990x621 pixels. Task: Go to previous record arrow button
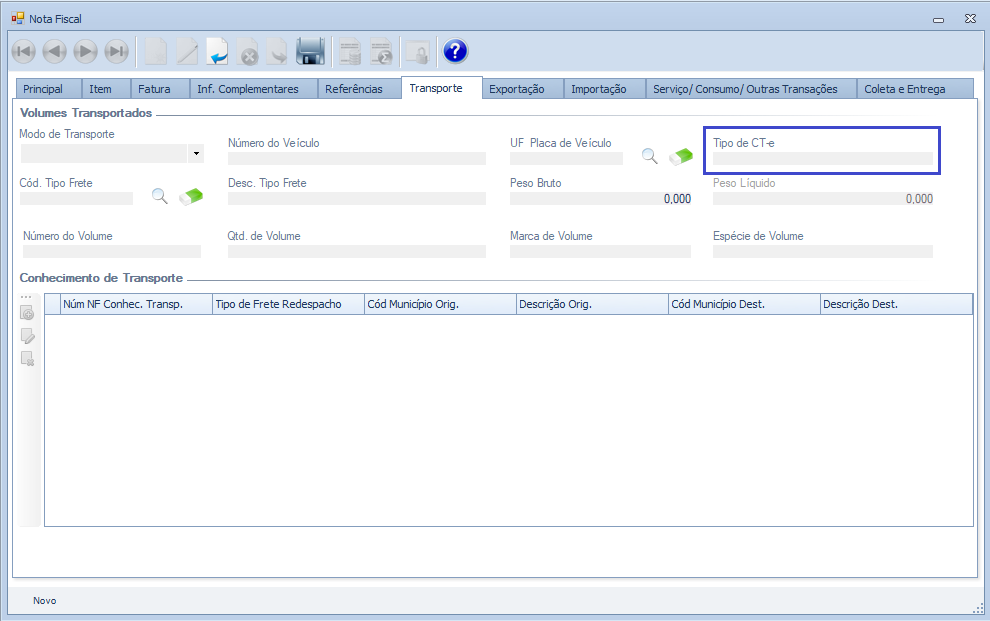55,51
